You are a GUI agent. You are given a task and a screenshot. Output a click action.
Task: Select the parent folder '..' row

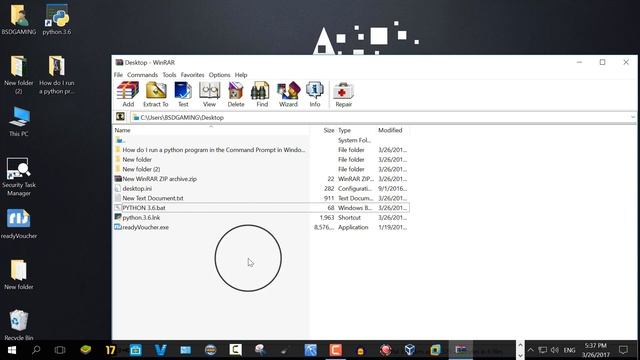(x=261, y=140)
